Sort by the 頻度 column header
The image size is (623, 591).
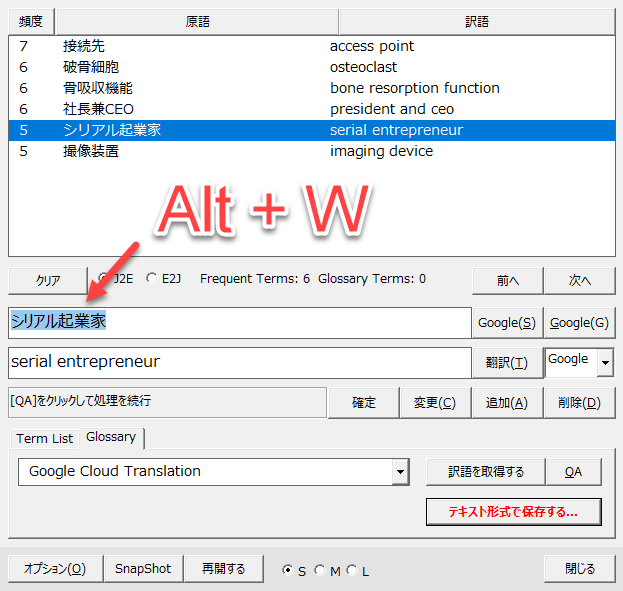tap(30, 21)
